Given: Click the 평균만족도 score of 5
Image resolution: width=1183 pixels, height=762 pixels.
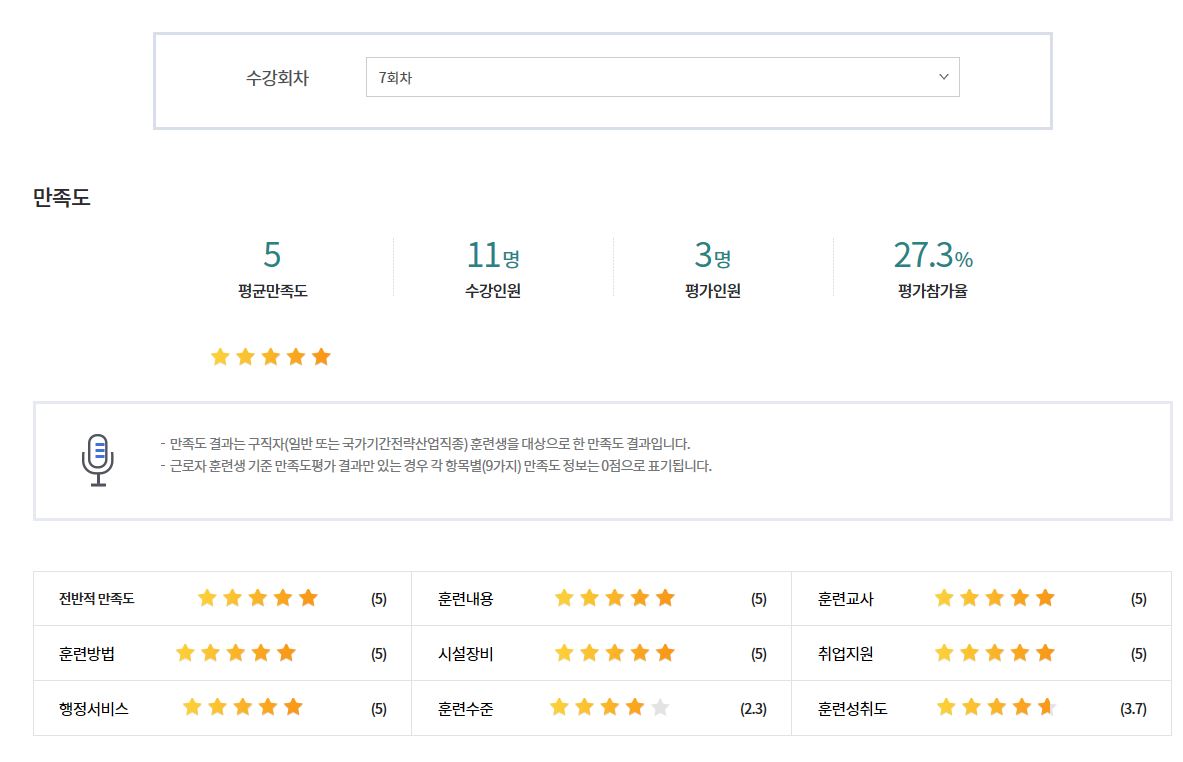Looking at the screenshot, I should [272, 255].
